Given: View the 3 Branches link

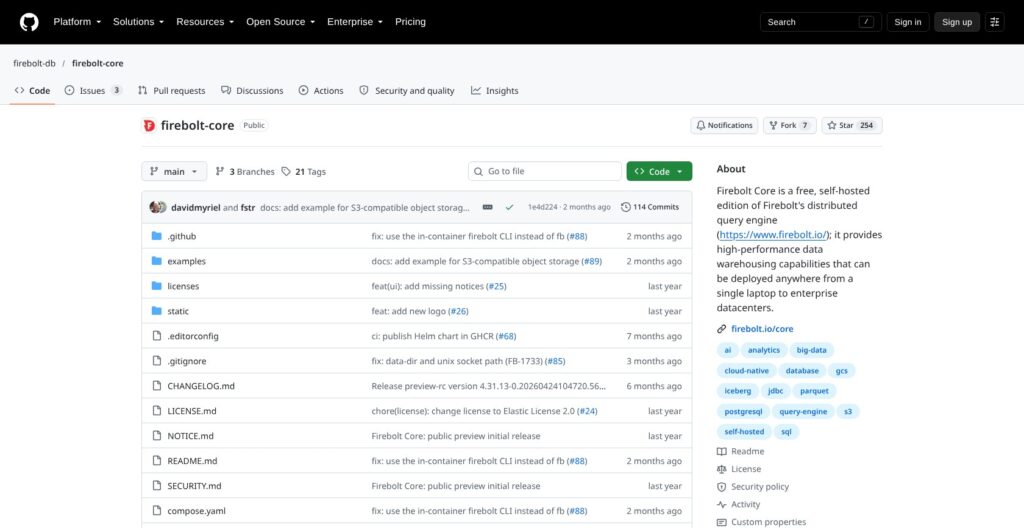Looking at the screenshot, I should point(245,171).
